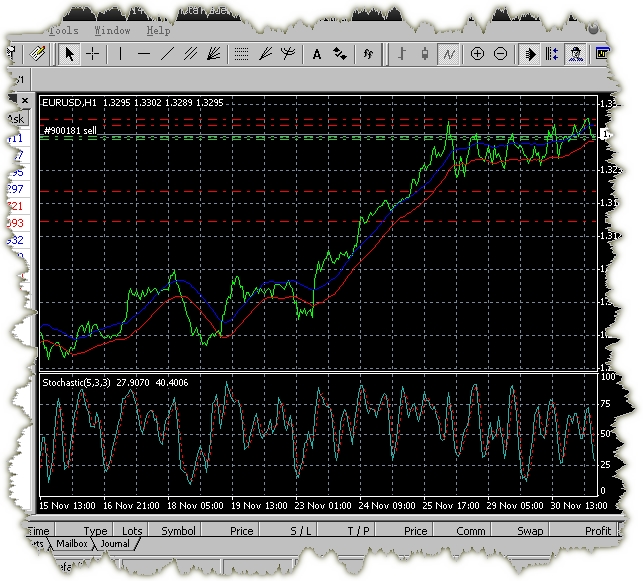The image size is (643, 581).
Task: Switch to the Mailbox tab
Action: click(72, 544)
